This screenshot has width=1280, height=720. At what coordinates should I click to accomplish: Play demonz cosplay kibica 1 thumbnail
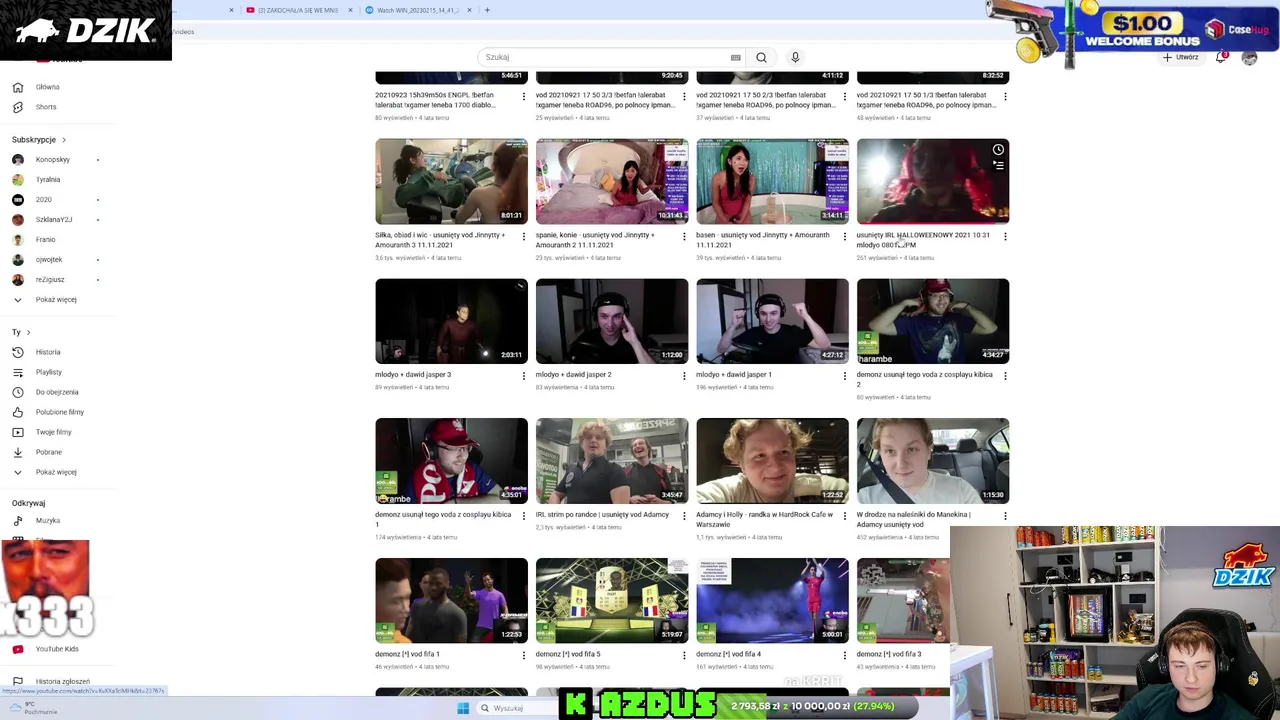coord(451,461)
